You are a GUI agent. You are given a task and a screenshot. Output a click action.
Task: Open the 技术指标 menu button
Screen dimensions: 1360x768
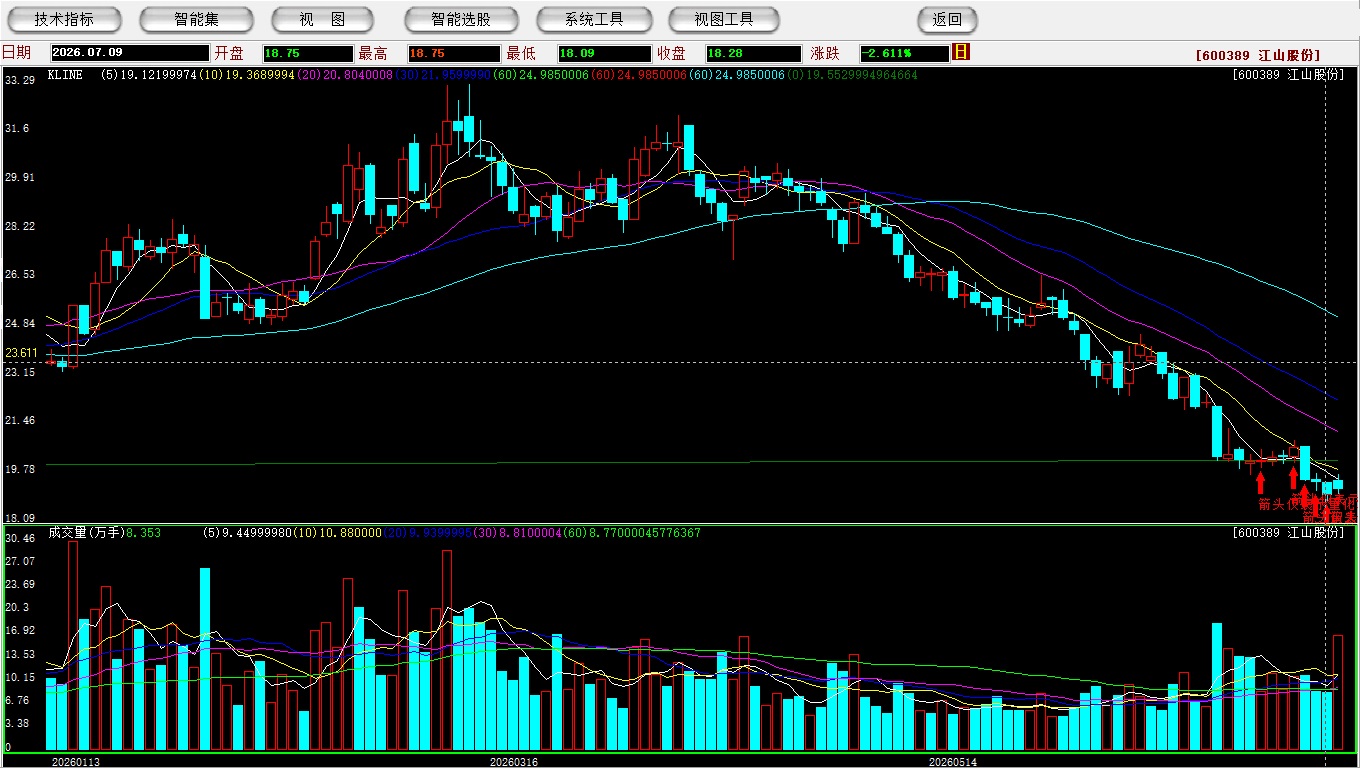[64, 19]
